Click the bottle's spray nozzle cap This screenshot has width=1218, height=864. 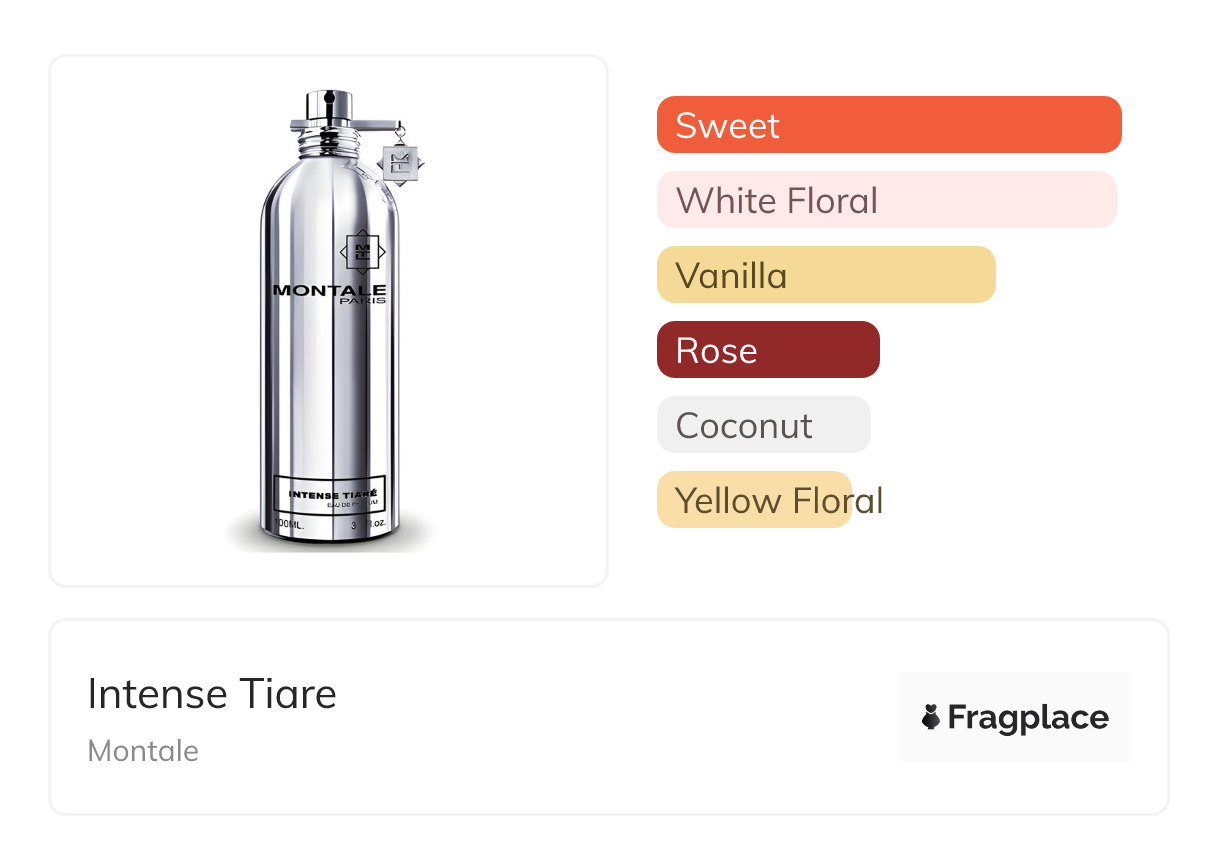coord(329,104)
